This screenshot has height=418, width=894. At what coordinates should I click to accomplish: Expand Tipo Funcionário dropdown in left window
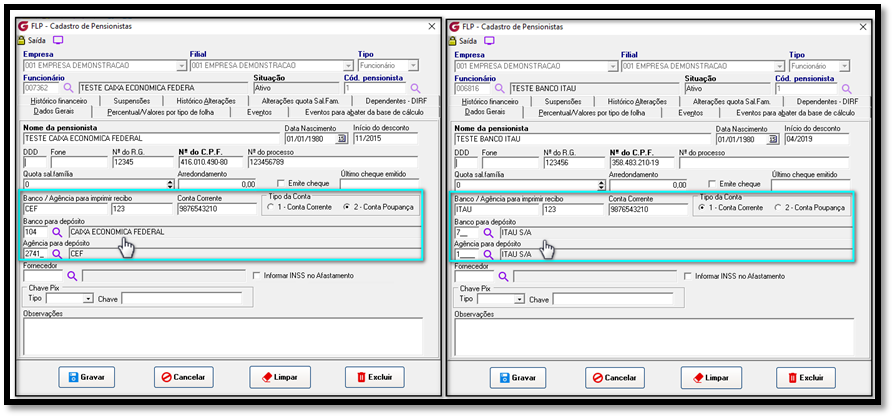(x=413, y=66)
